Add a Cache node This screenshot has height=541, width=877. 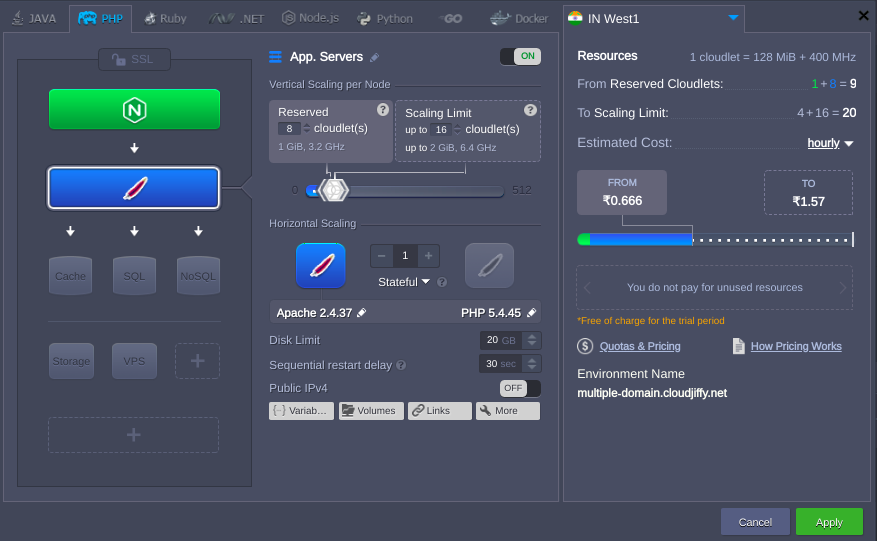coord(70,276)
